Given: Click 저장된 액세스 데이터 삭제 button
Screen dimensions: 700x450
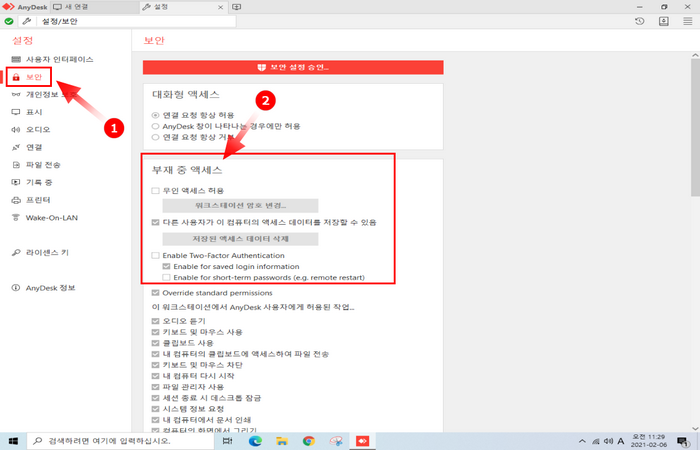Looking at the screenshot, I should (x=240, y=239).
